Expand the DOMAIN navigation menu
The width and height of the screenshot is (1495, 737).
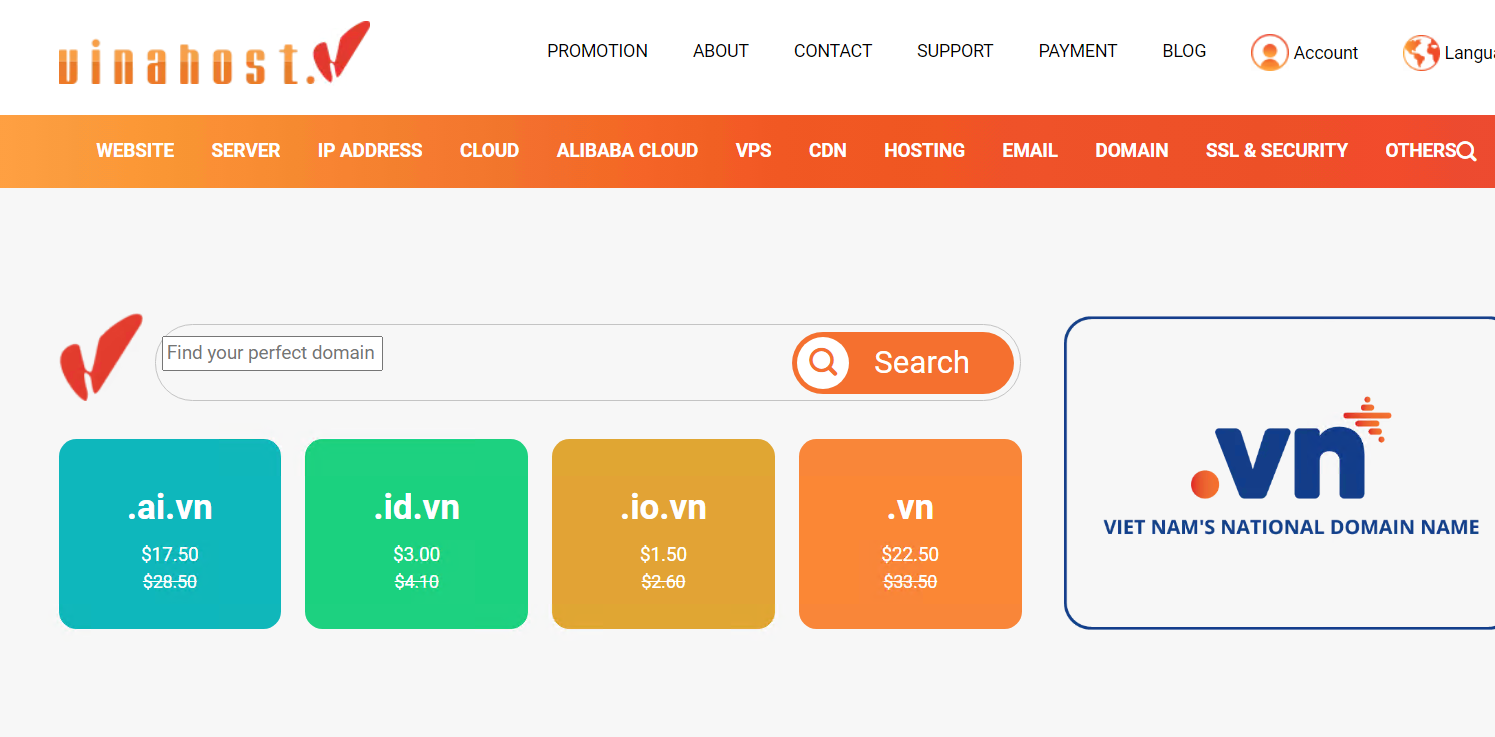tap(1131, 151)
